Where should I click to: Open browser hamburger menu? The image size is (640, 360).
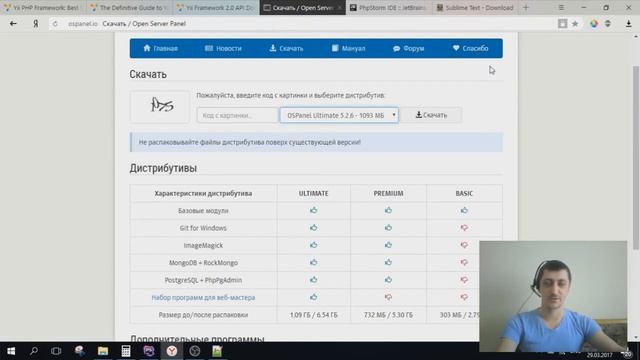coord(561,7)
